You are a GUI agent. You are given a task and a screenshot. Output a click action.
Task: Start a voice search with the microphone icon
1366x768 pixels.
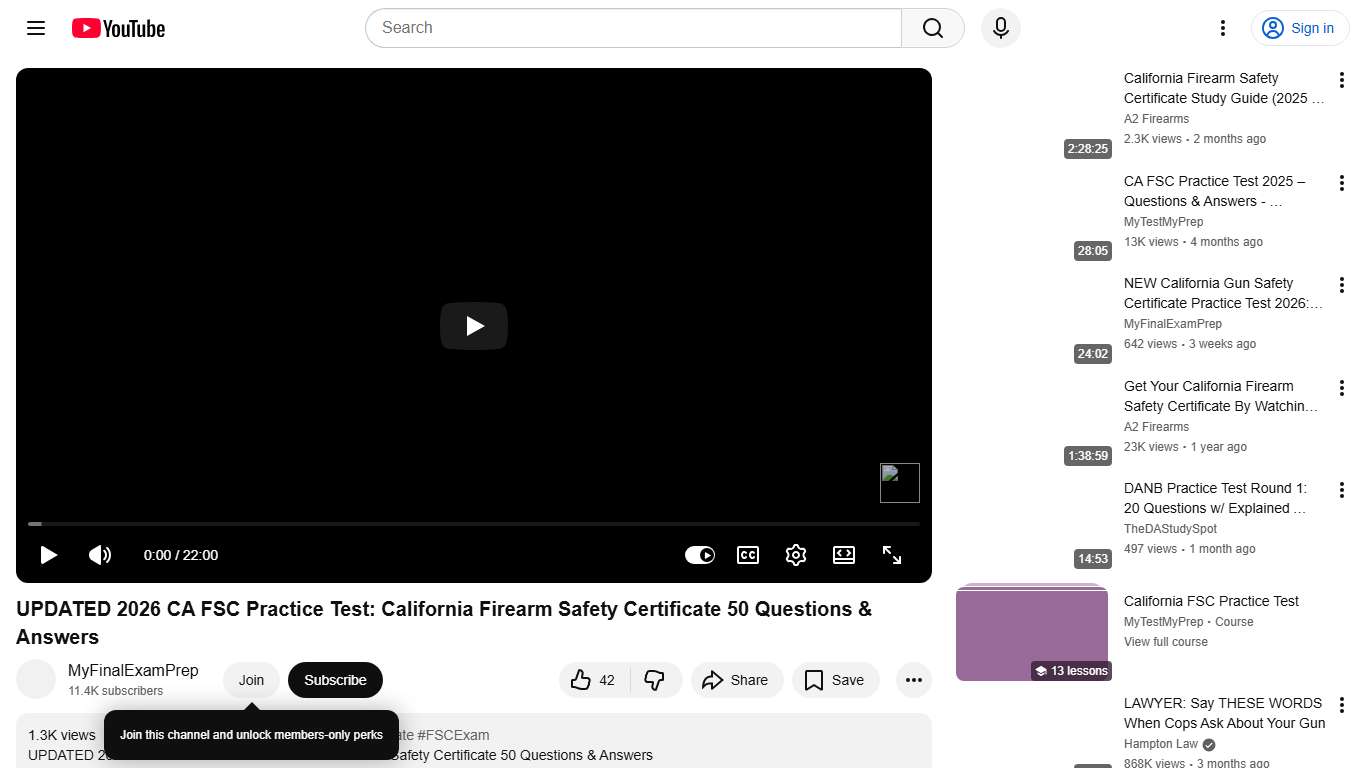point(1000,28)
